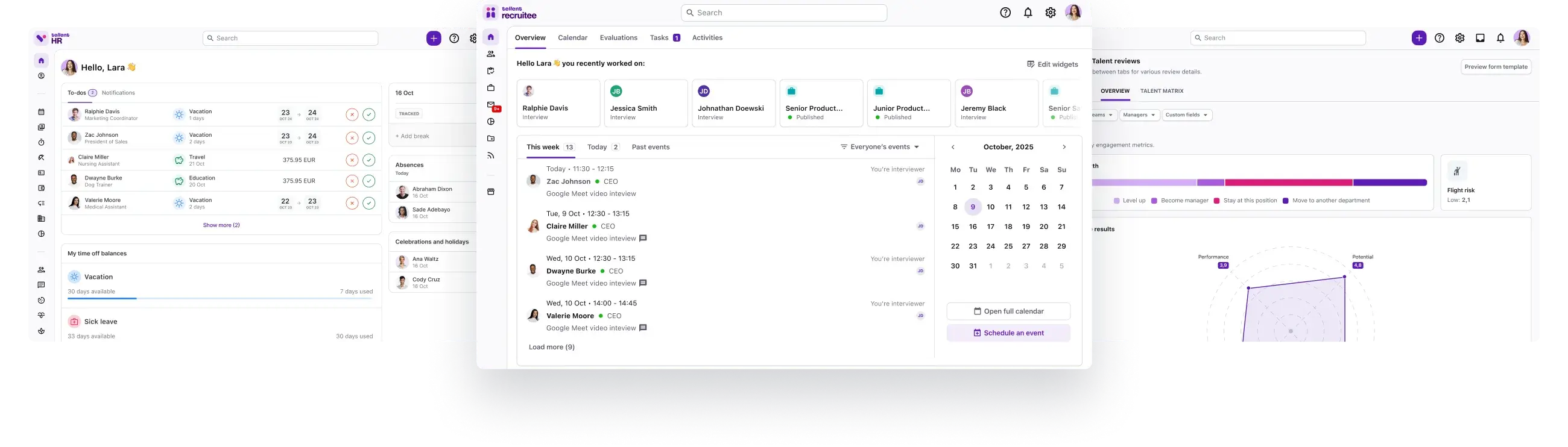Open reports pie chart icon in Recruitee sidebar
This screenshot has width=1568, height=447.
[x=492, y=122]
